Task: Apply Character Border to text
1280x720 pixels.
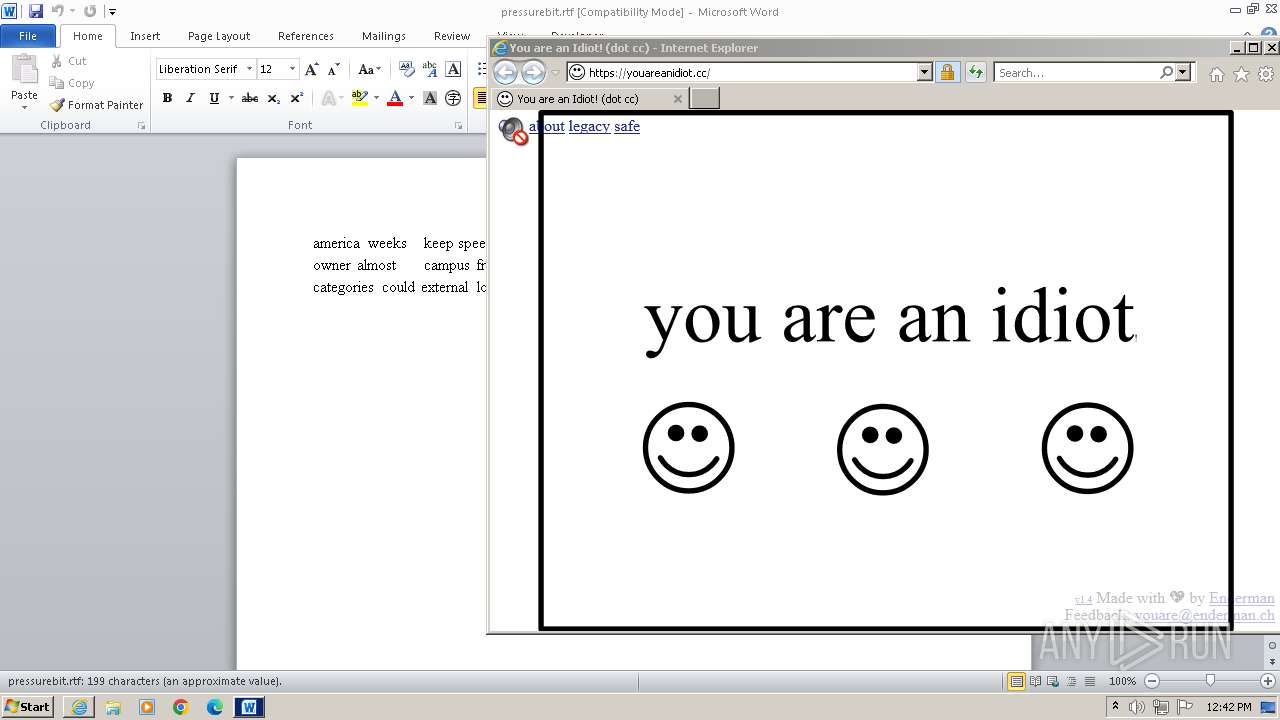Action: click(453, 69)
